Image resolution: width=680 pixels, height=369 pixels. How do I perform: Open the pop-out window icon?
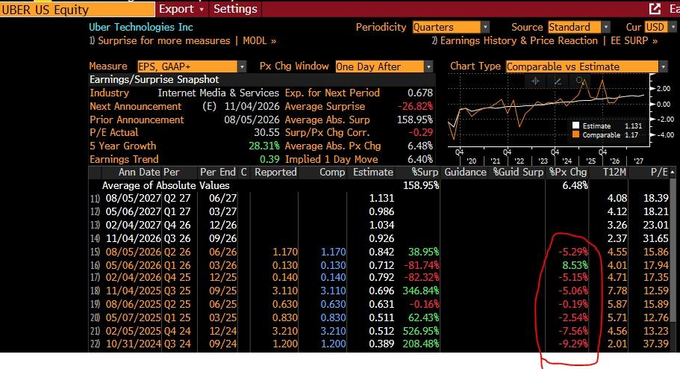654,9
